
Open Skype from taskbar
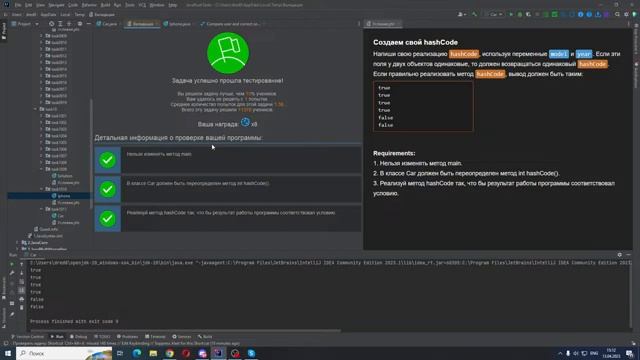pos(251,353)
